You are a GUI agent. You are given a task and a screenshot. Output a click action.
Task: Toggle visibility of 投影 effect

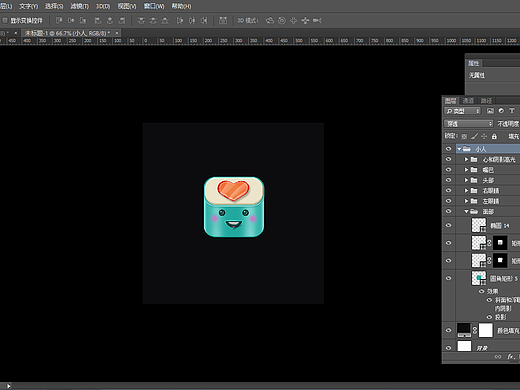(x=489, y=317)
